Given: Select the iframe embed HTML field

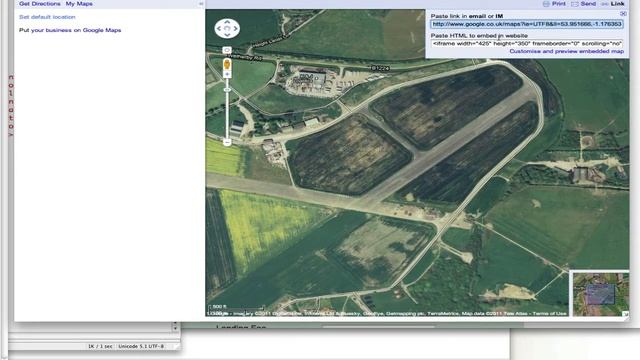Looking at the screenshot, I should 527,43.
